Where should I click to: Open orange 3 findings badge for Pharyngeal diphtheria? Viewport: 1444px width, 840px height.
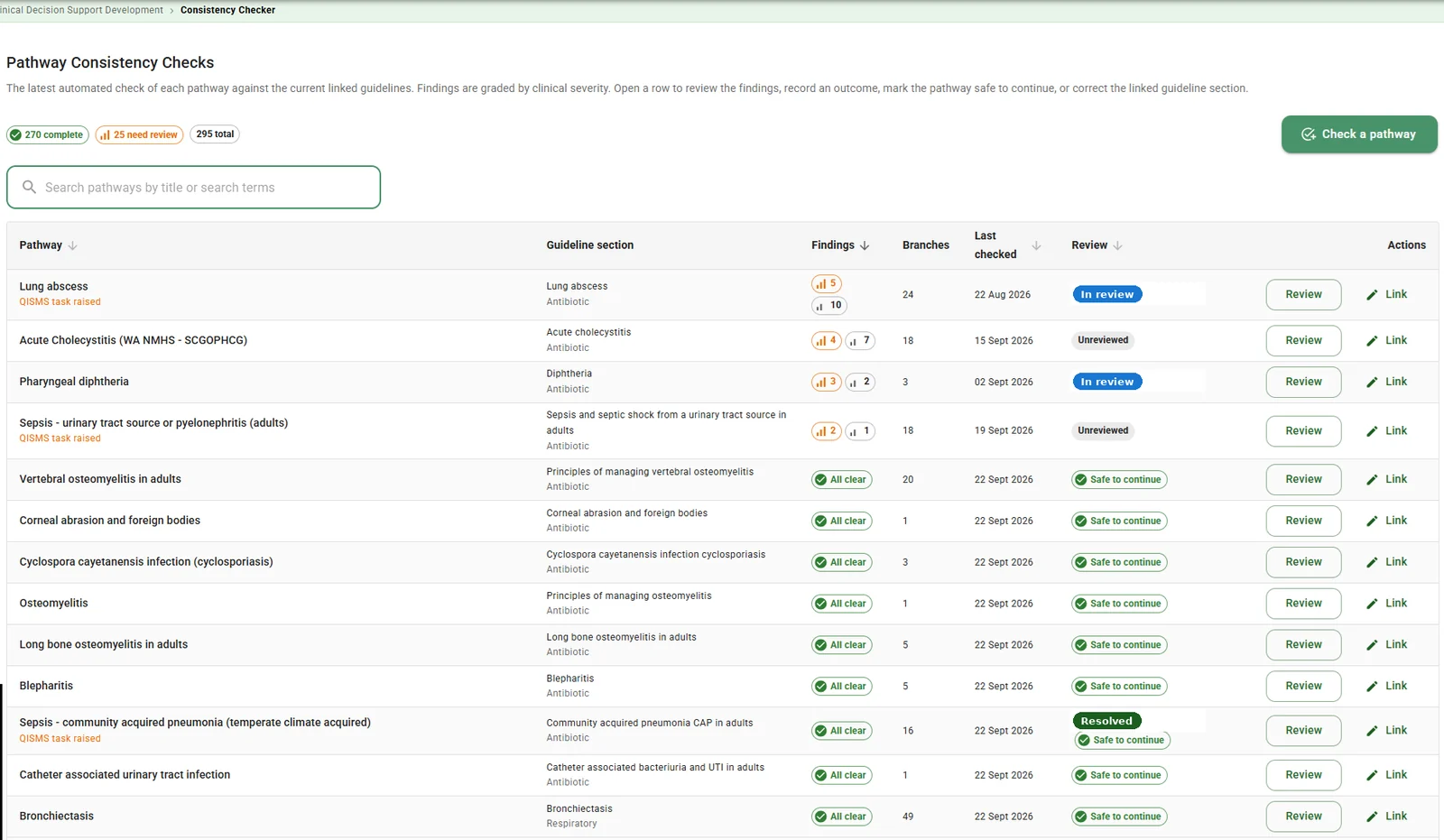coord(827,383)
